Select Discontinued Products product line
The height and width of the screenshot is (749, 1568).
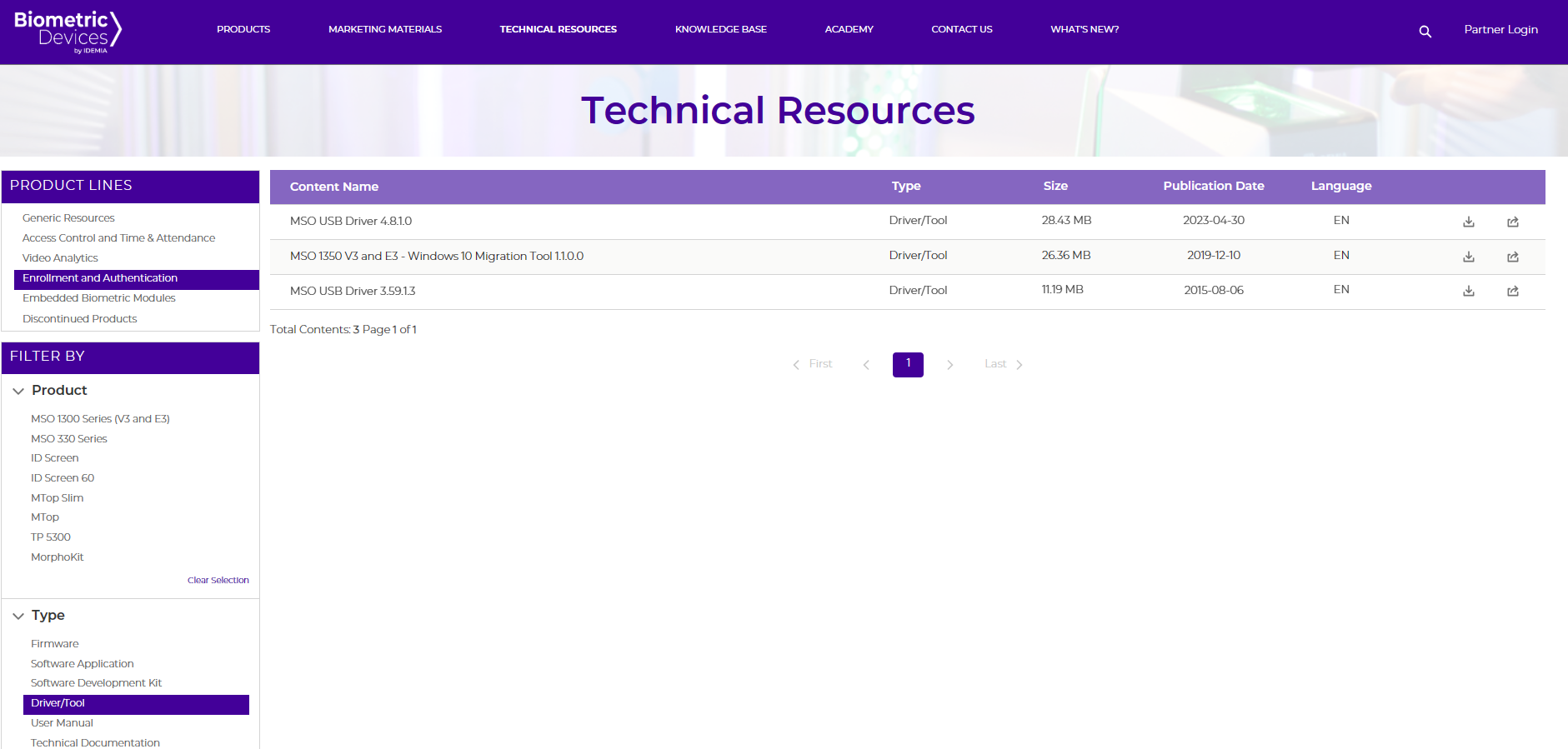click(x=79, y=319)
